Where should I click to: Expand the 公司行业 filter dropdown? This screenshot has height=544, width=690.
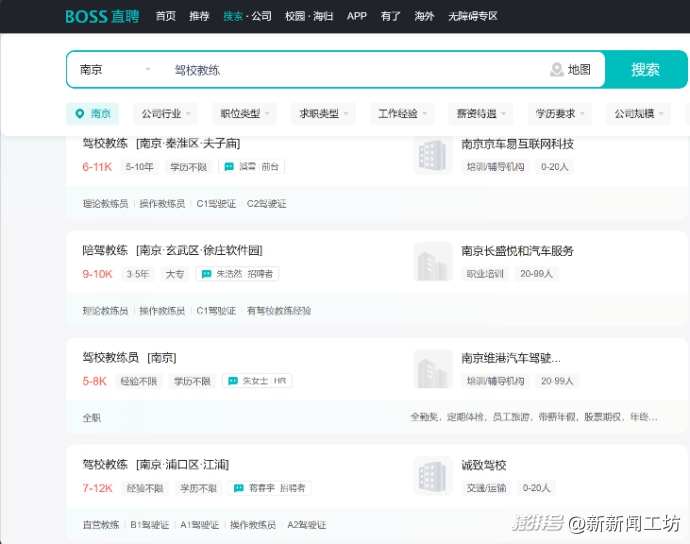click(x=165, y=114)
